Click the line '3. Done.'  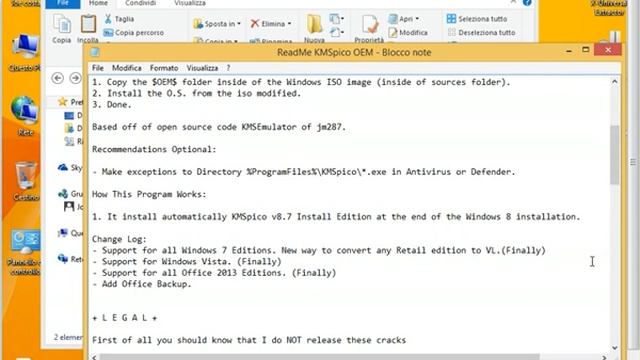pos(112,104)
